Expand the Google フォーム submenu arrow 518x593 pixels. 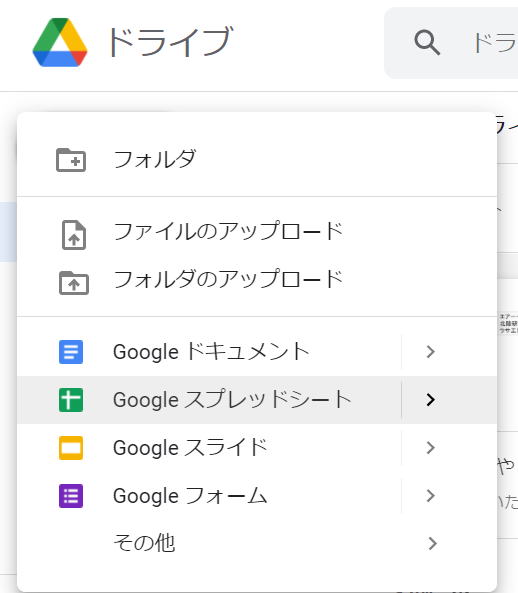coord(430,495)
